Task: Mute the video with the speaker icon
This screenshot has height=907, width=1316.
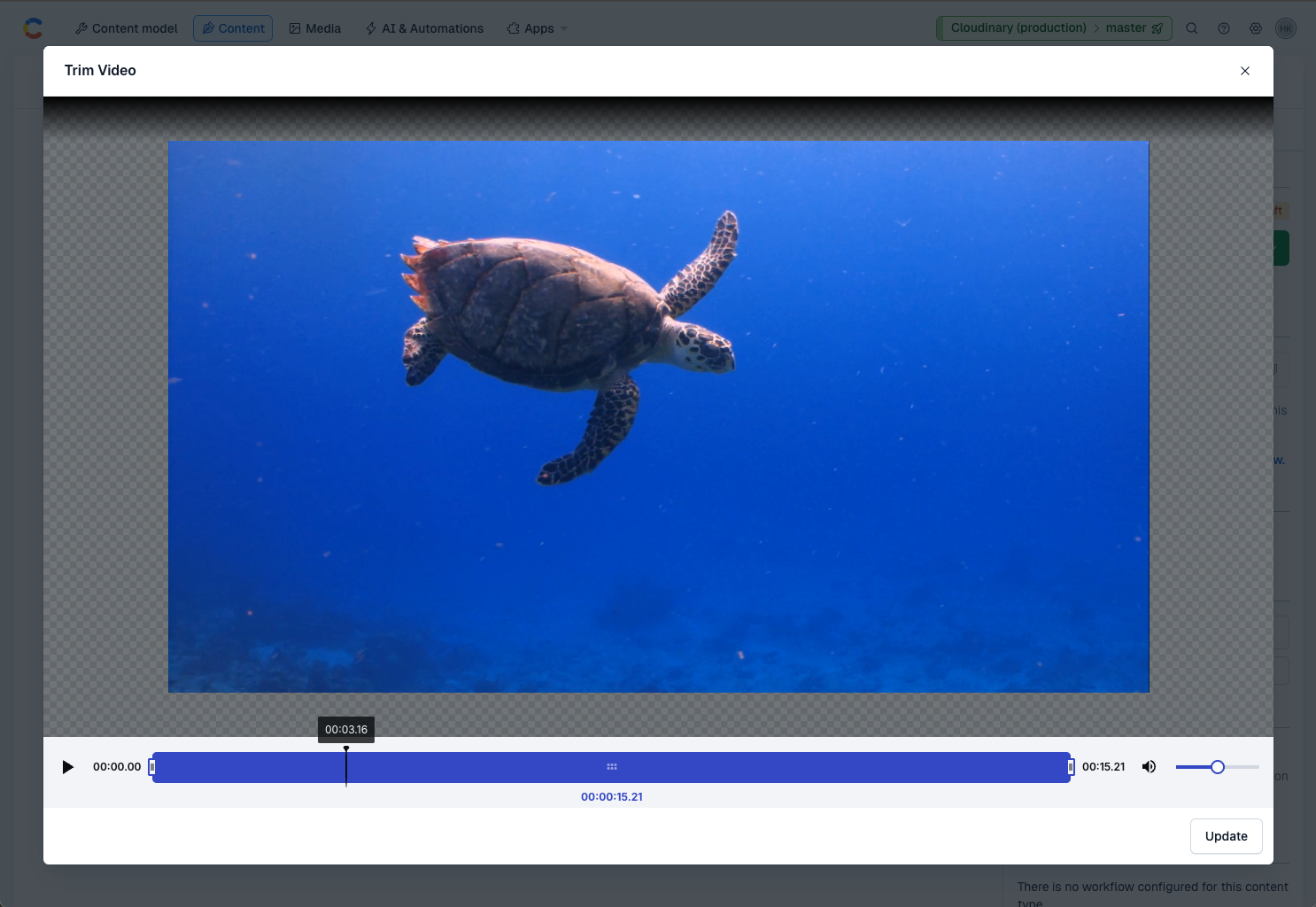Action: [x=1149, y=767]
